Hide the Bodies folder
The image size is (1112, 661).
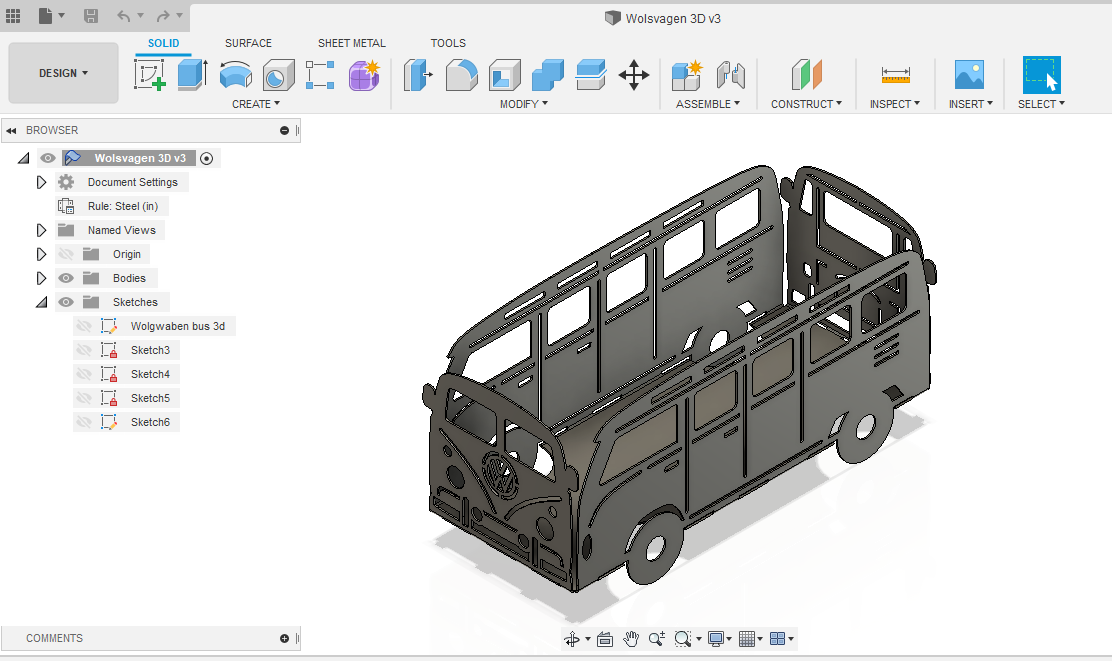click(x=66, y=278)
